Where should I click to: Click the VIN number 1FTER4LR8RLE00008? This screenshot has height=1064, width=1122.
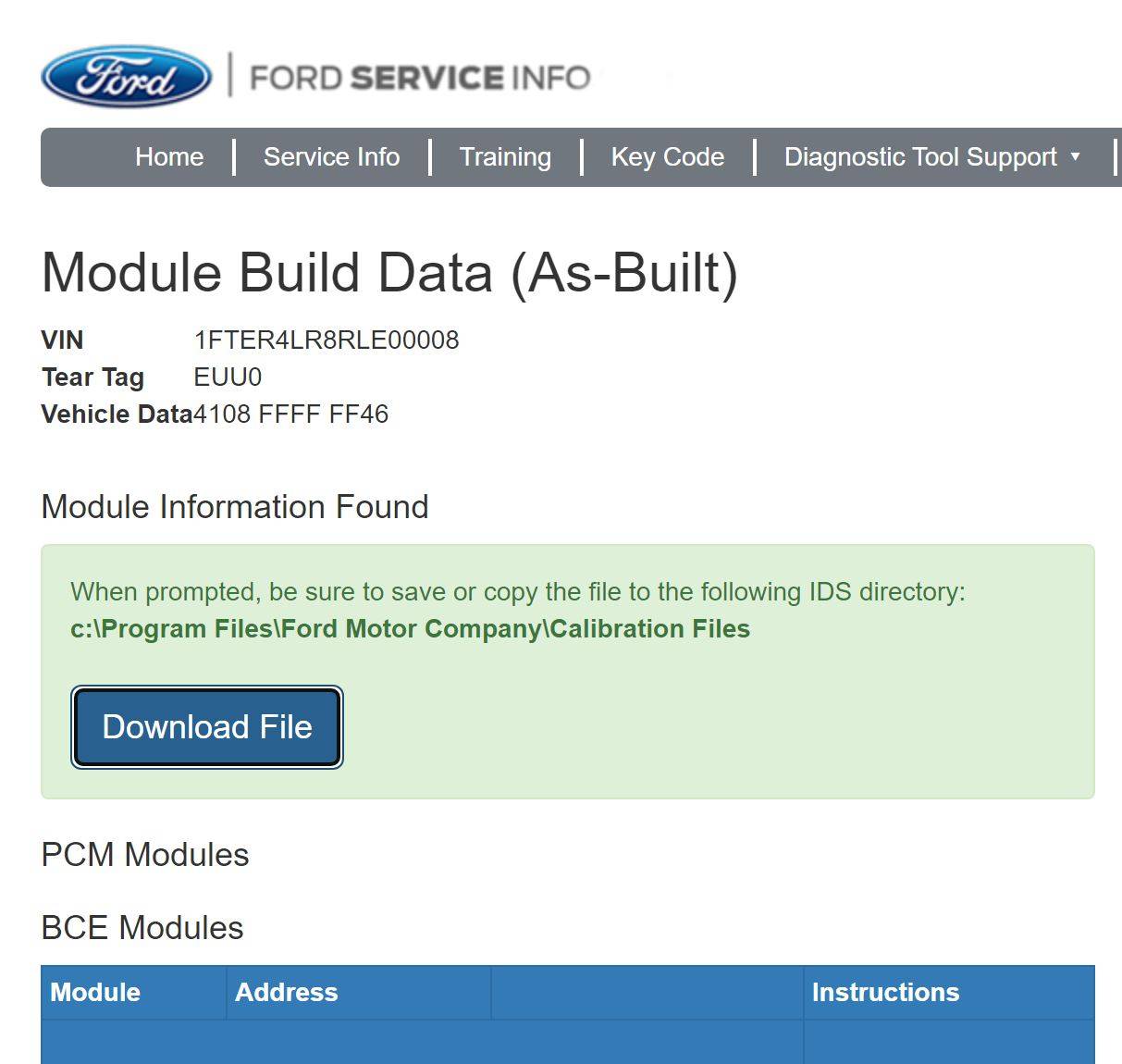[327, 340]
